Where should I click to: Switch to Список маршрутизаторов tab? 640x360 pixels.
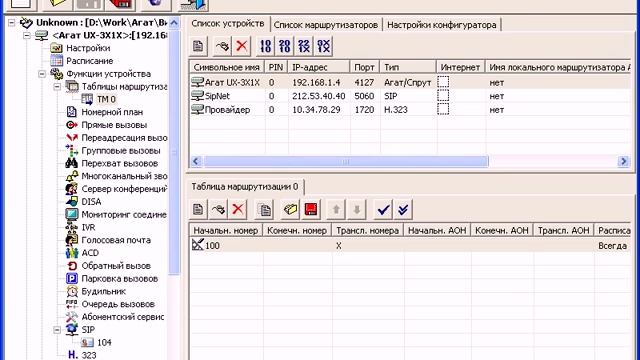point(326,25)
